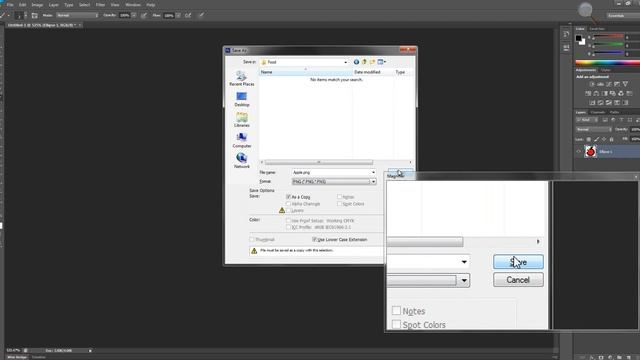Image resolution: width=640 pixels, height=360 pixels.
Task: Add Photo Filter adjustment icon
Action: (613, 93)
